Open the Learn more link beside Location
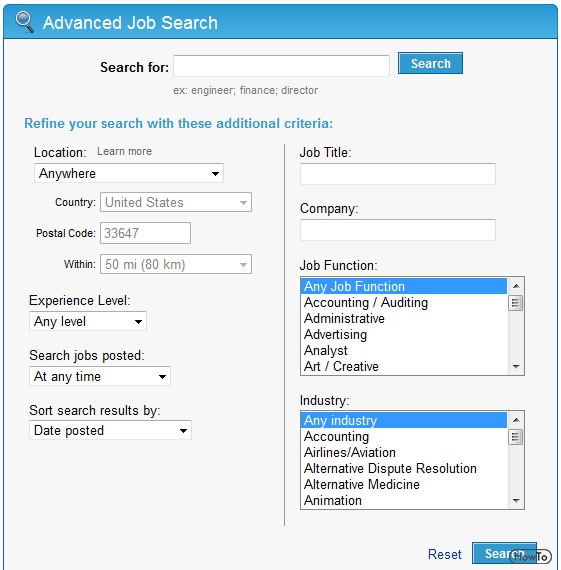Viewport: 561px width, 570px height. [x=124, y=151]
